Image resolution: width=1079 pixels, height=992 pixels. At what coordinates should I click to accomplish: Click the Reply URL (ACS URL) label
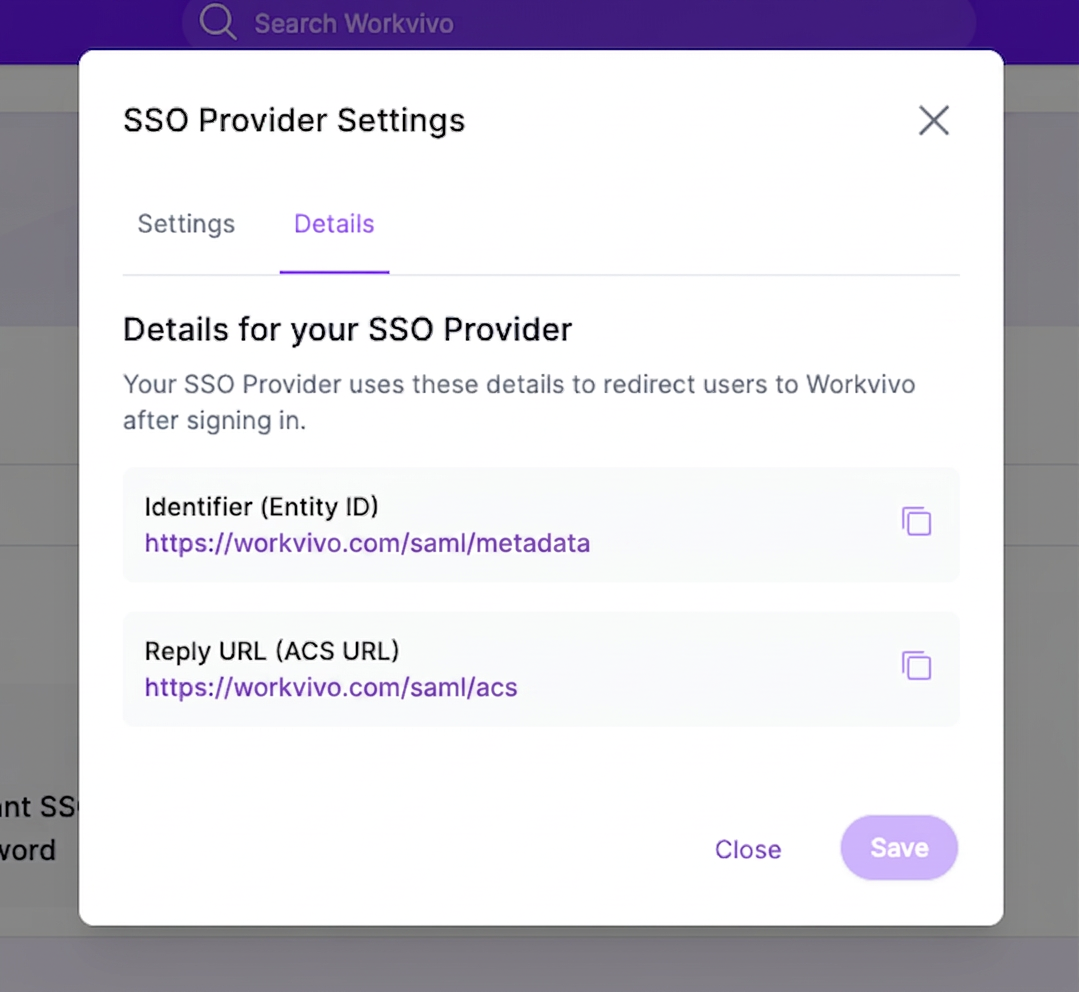click(272, 651)
